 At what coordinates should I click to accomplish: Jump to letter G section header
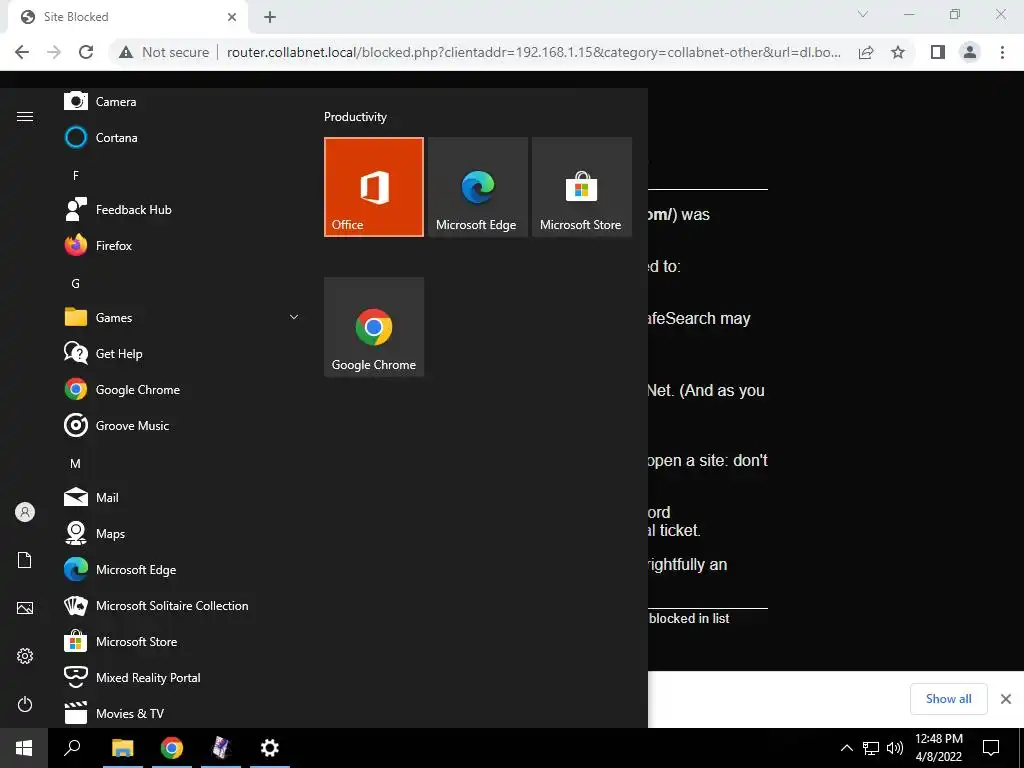pyautogui.click(x=76, y=283)
